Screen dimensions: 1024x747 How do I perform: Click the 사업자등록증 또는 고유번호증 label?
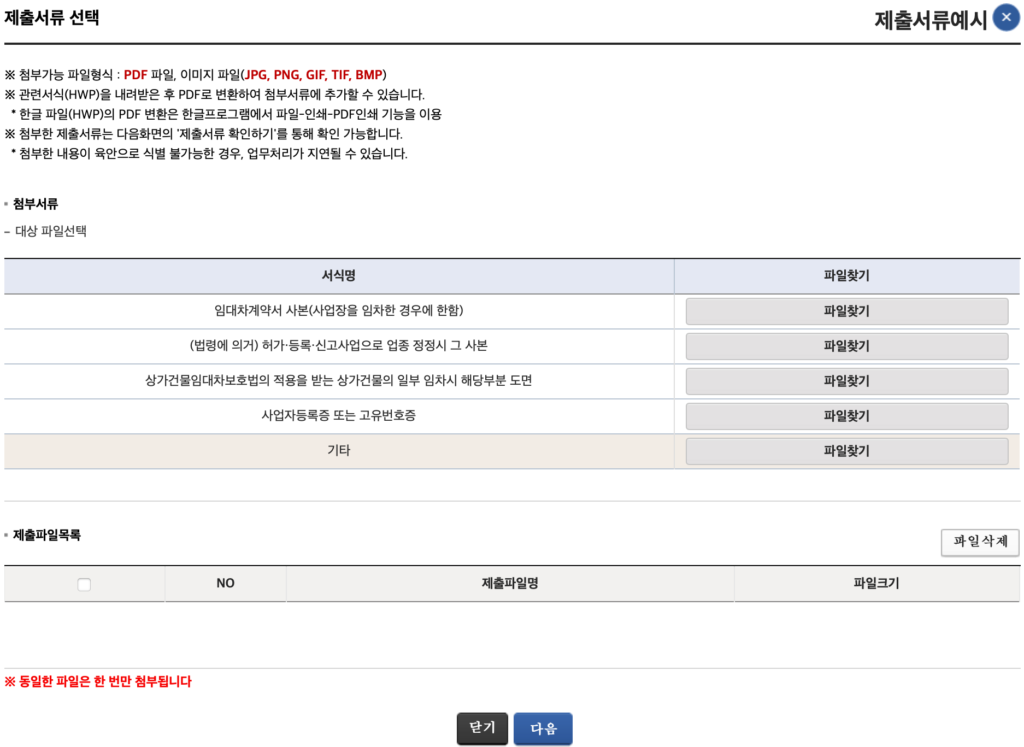pyautogui.click(x=338, y=416)
